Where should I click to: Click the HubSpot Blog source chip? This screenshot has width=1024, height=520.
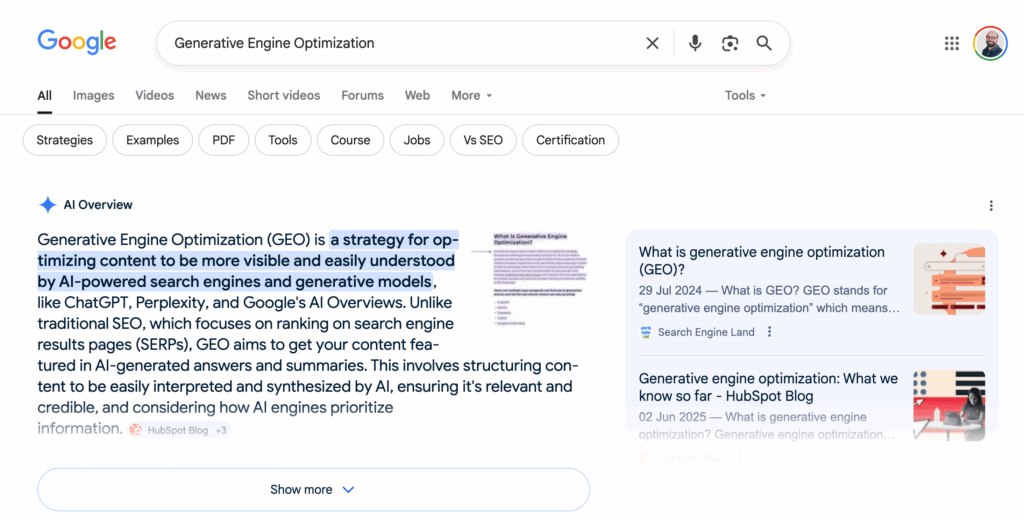179,430
